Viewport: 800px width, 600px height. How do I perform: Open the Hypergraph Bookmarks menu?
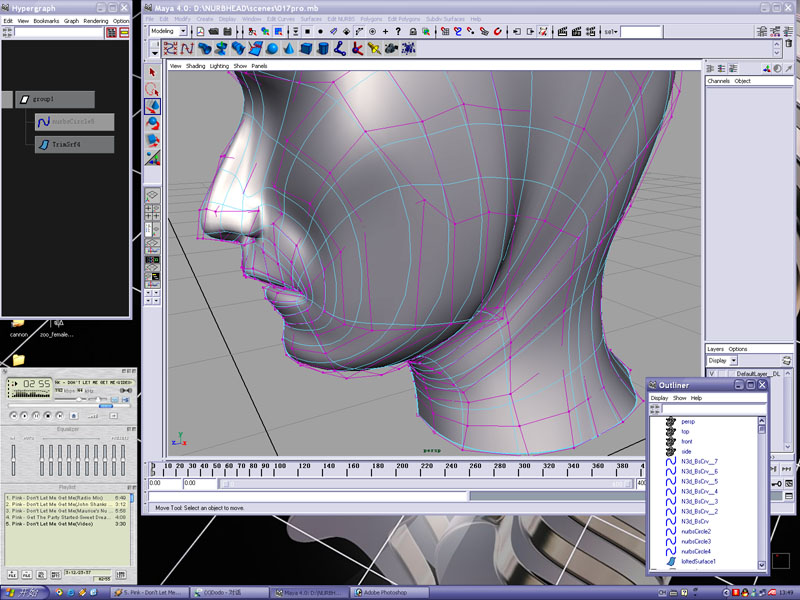tap(46, 21)
